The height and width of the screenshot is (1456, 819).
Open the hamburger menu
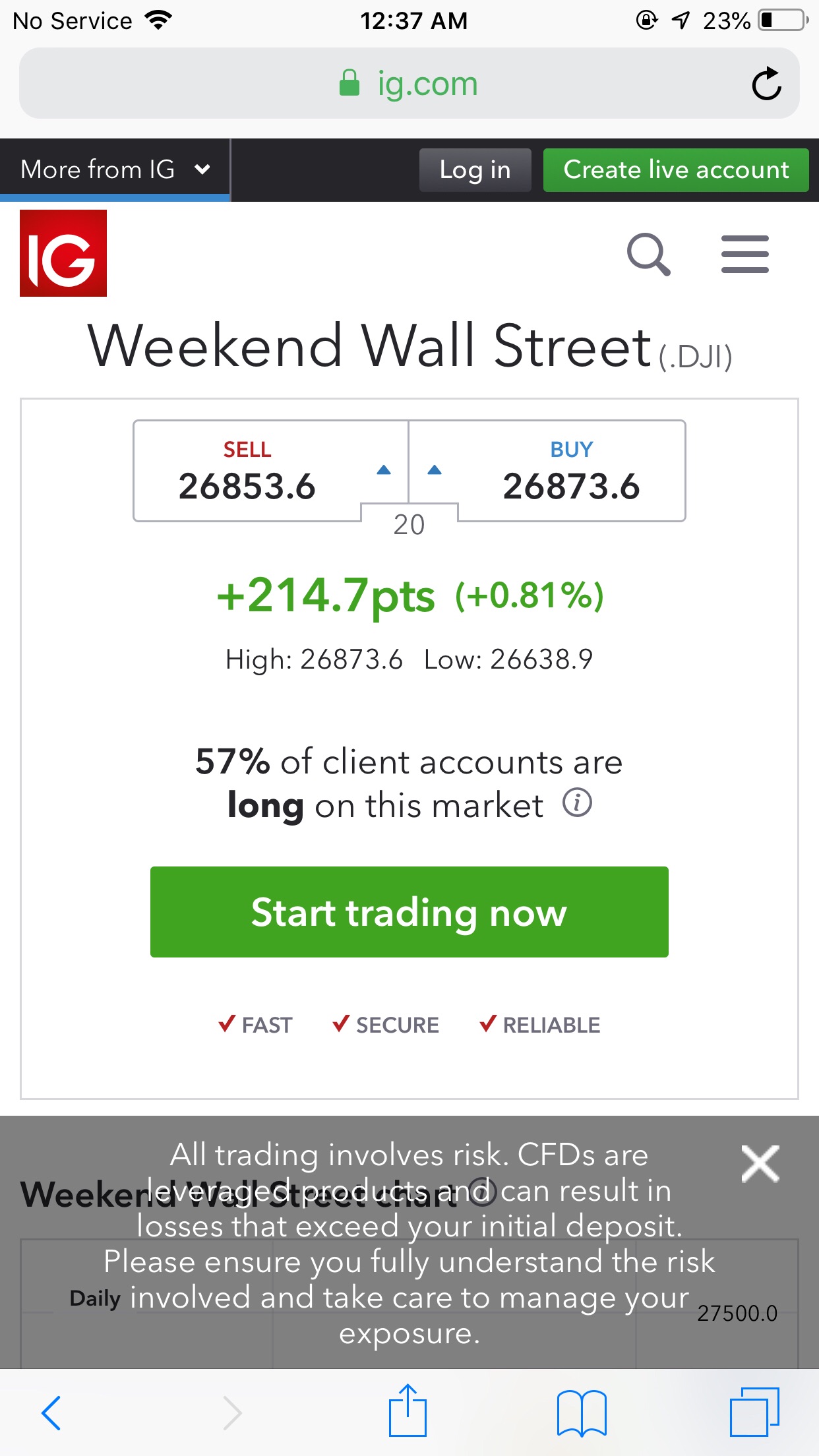tap(745, 254)
